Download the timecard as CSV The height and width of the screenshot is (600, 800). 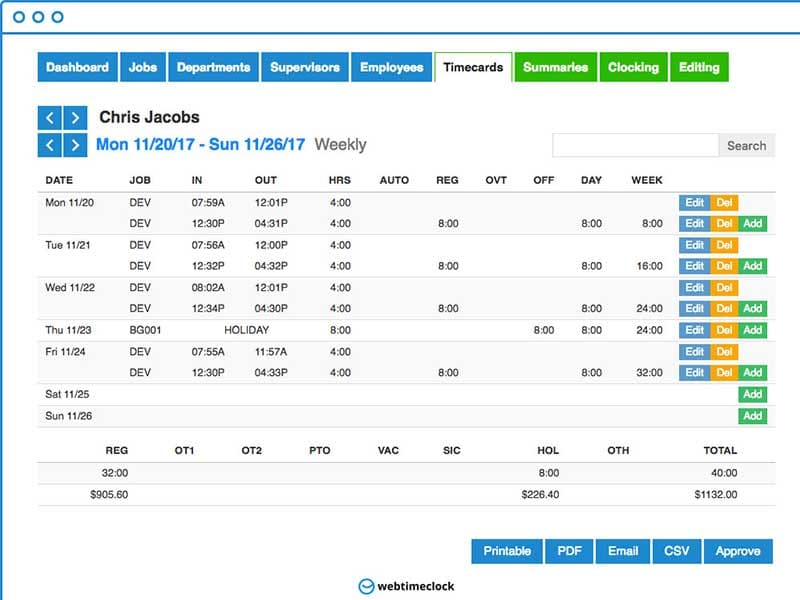[x=677, y=551]
